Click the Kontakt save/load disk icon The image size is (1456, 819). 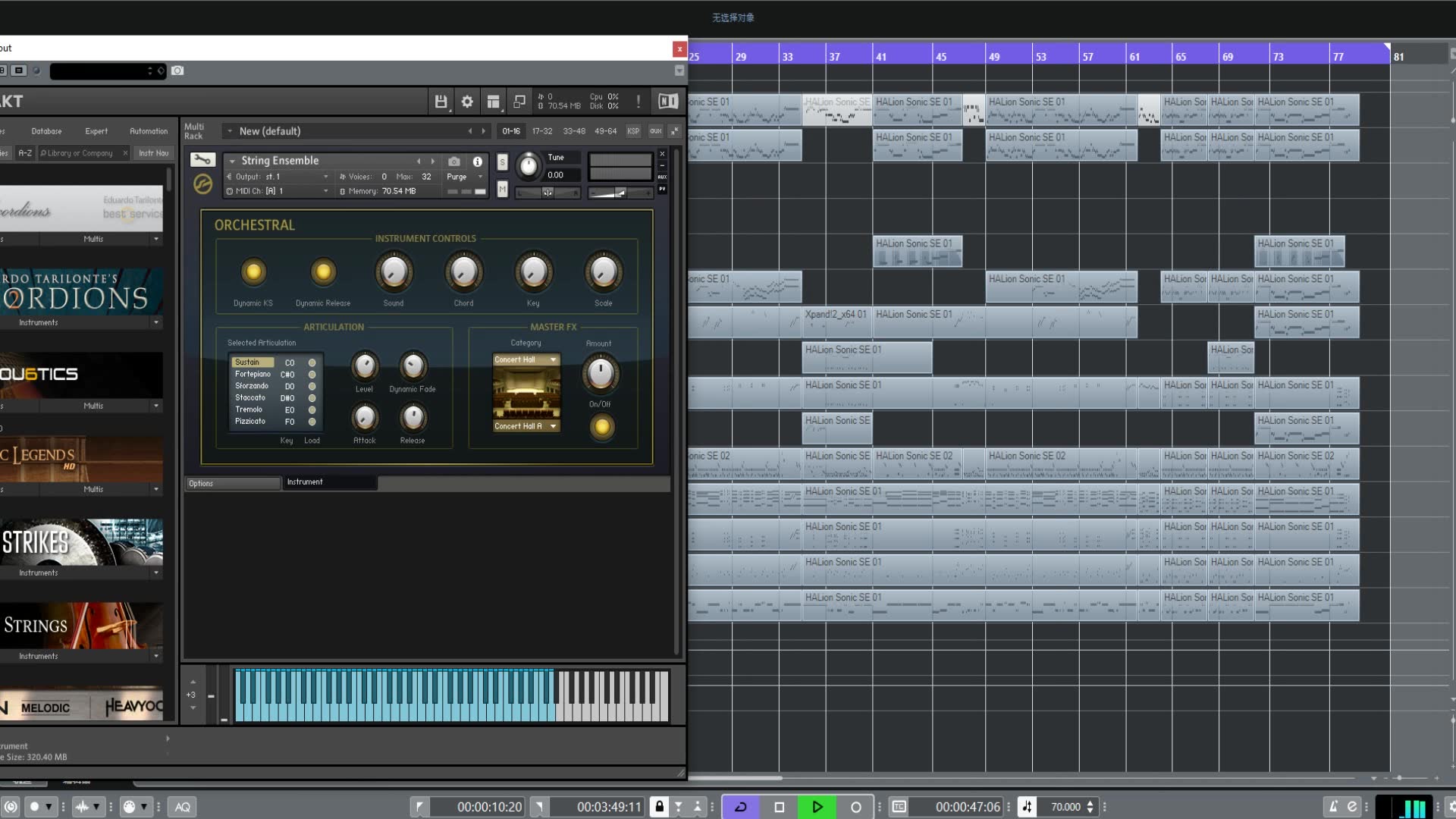pos(441,102)
